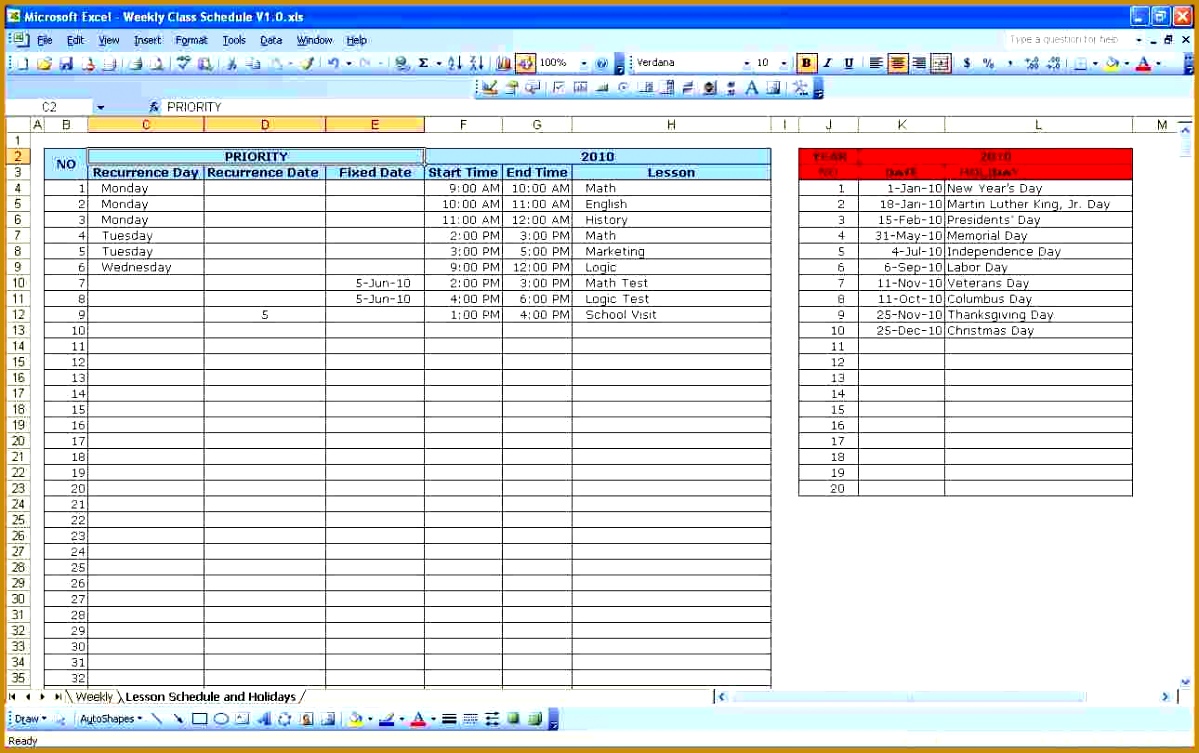The height and width of the screenshot is (753, 1199).
Task: Sort descending with the Z-A icon
Action: coord(476,63)
